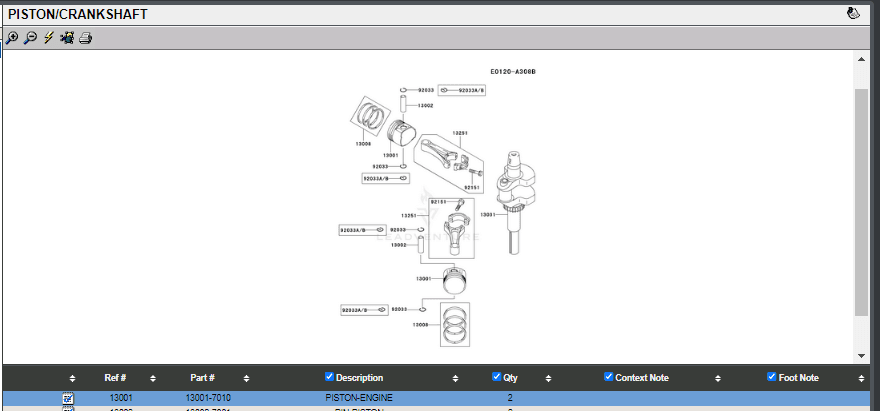Click the Part # column header
880x411 pixels.
click(202, 378)
